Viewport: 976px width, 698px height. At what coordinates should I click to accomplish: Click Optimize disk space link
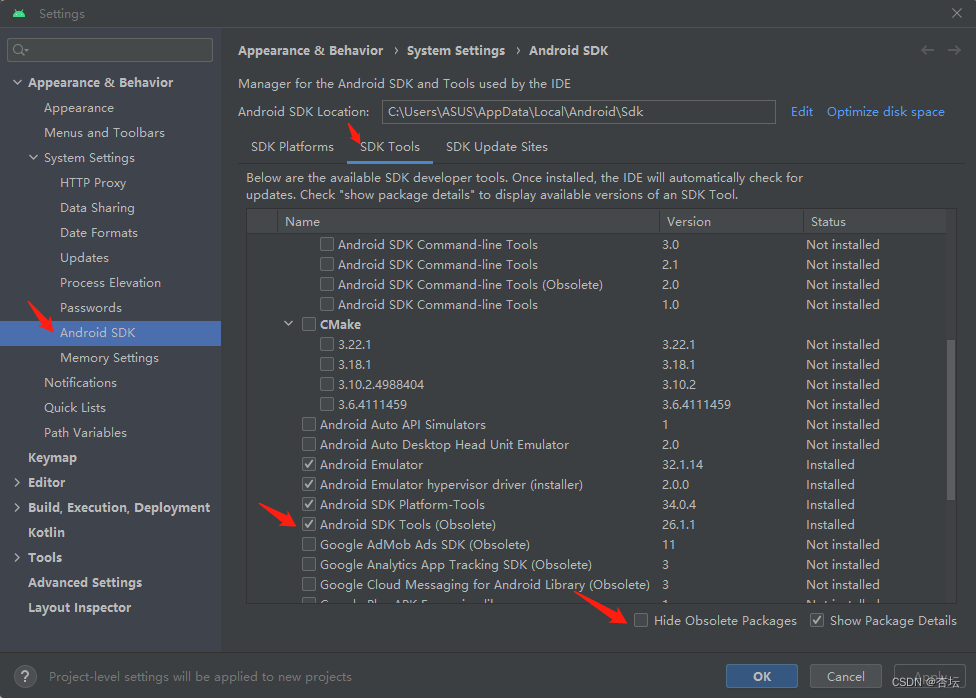(x=885, y=111)
